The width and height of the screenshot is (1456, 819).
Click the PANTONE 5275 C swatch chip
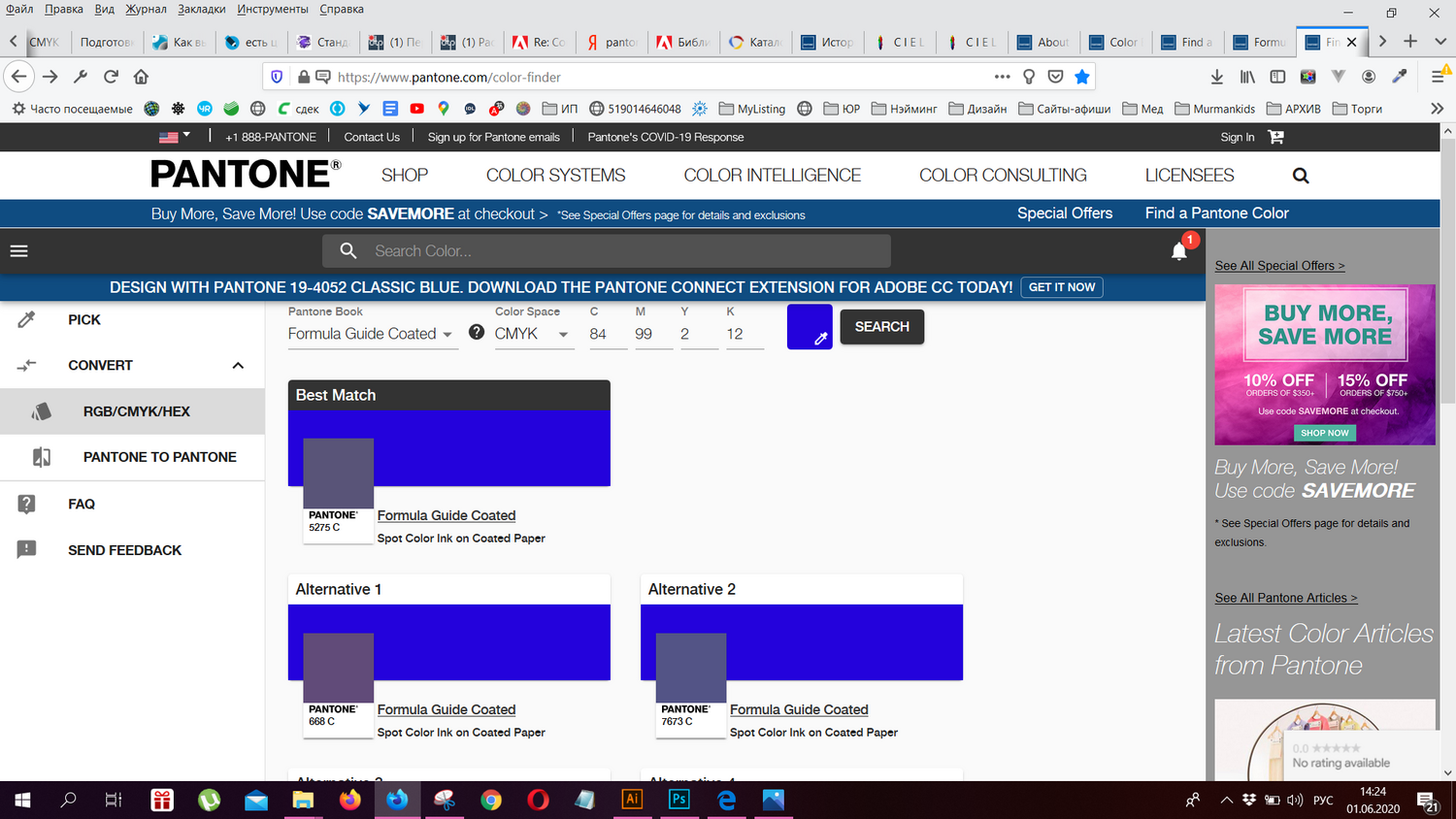point(339,491)
